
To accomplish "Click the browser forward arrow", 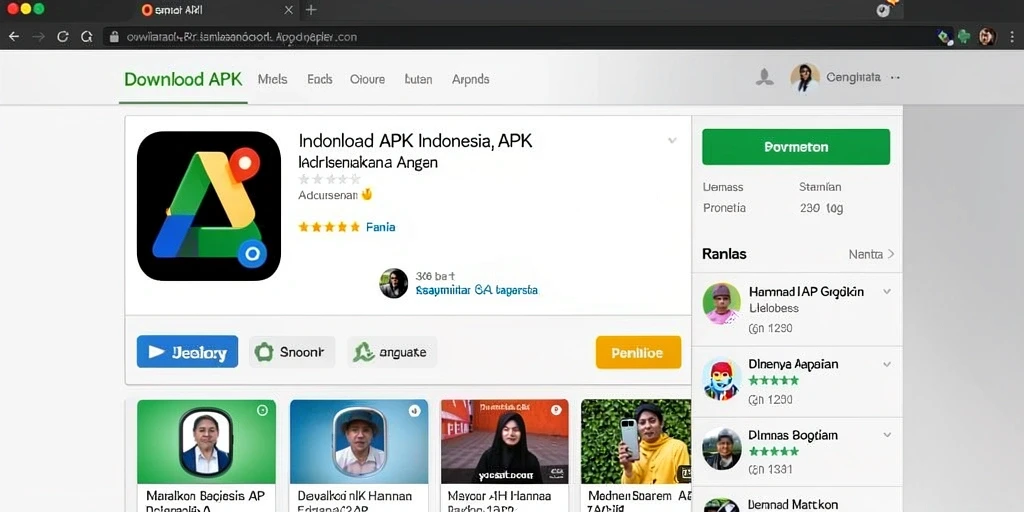I will tap(39, 37).
